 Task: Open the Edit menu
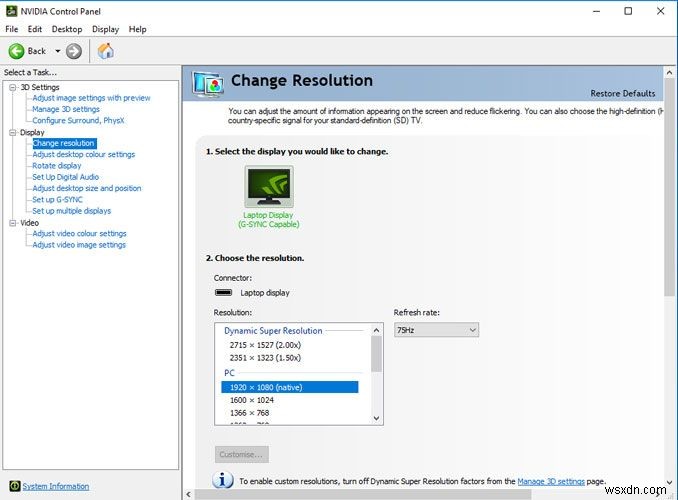tap(35, 29)
